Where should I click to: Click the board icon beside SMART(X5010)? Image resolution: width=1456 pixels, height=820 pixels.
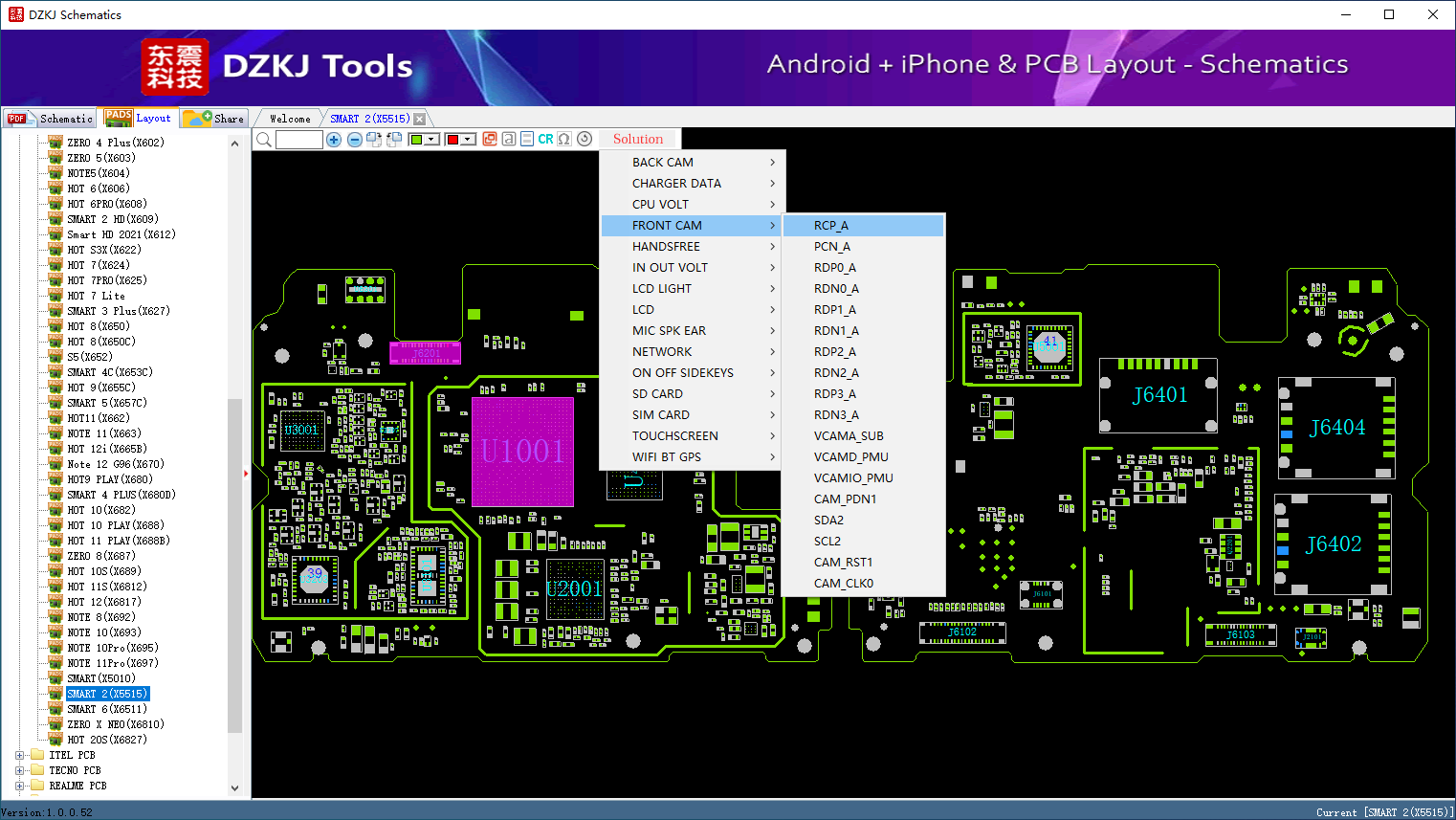pyautogui.click(x=55, y=678)
